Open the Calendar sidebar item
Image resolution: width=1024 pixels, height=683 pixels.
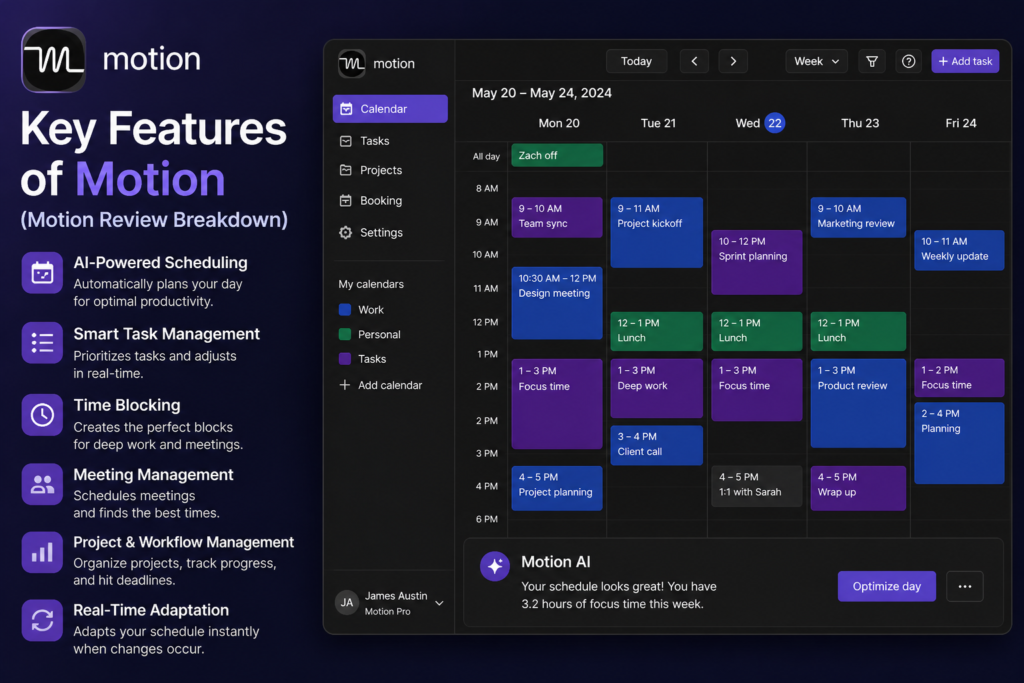390,109
